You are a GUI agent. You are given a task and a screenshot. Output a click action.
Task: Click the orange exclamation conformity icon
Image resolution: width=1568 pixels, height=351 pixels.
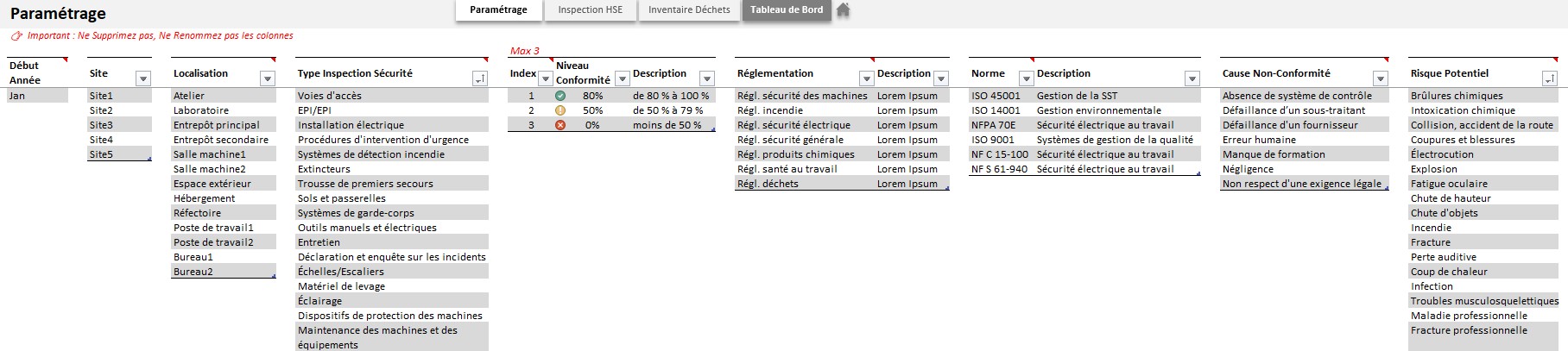coord(560,110)
